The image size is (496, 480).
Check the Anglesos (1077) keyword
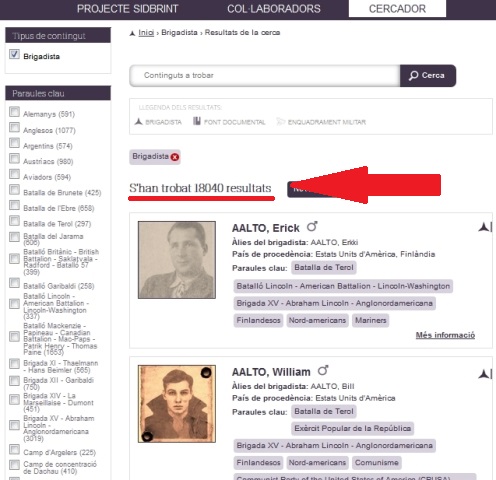point(14,127)
